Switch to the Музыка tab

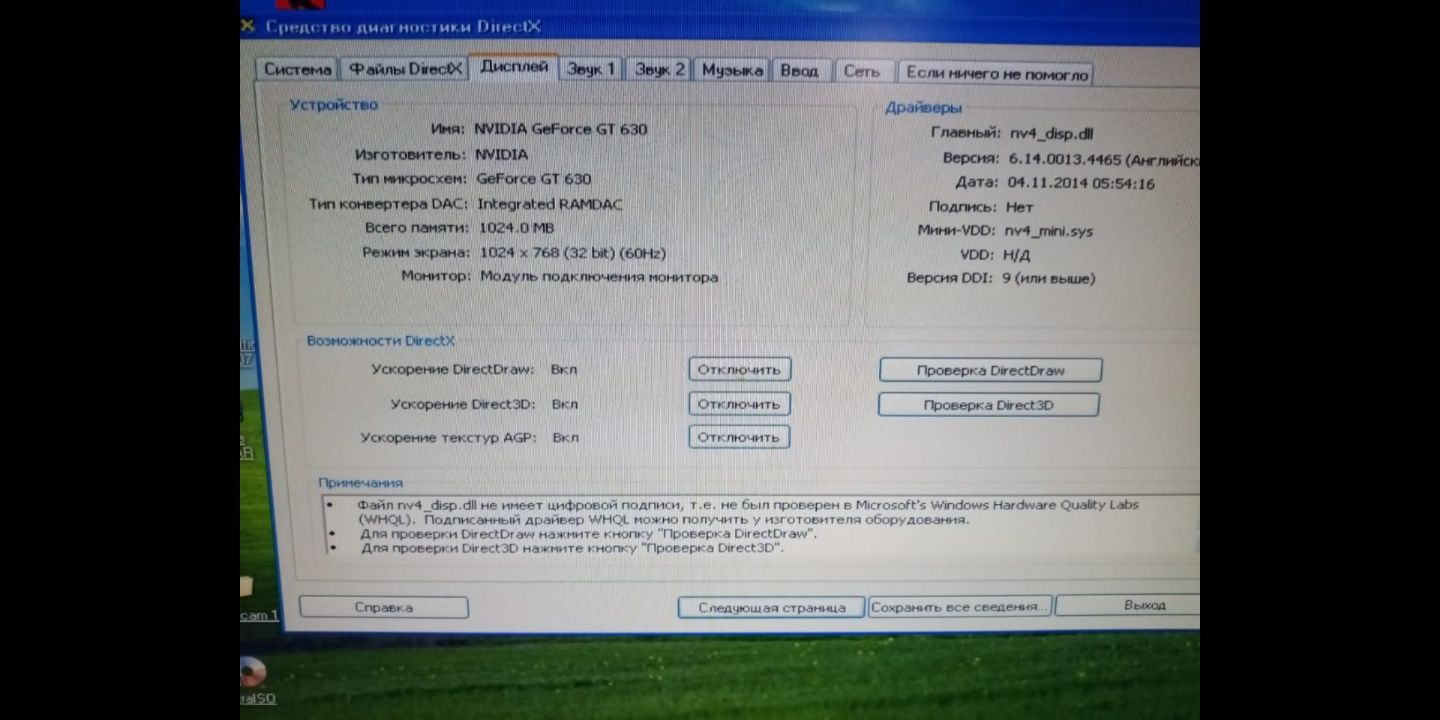click(x=732, y=70)
